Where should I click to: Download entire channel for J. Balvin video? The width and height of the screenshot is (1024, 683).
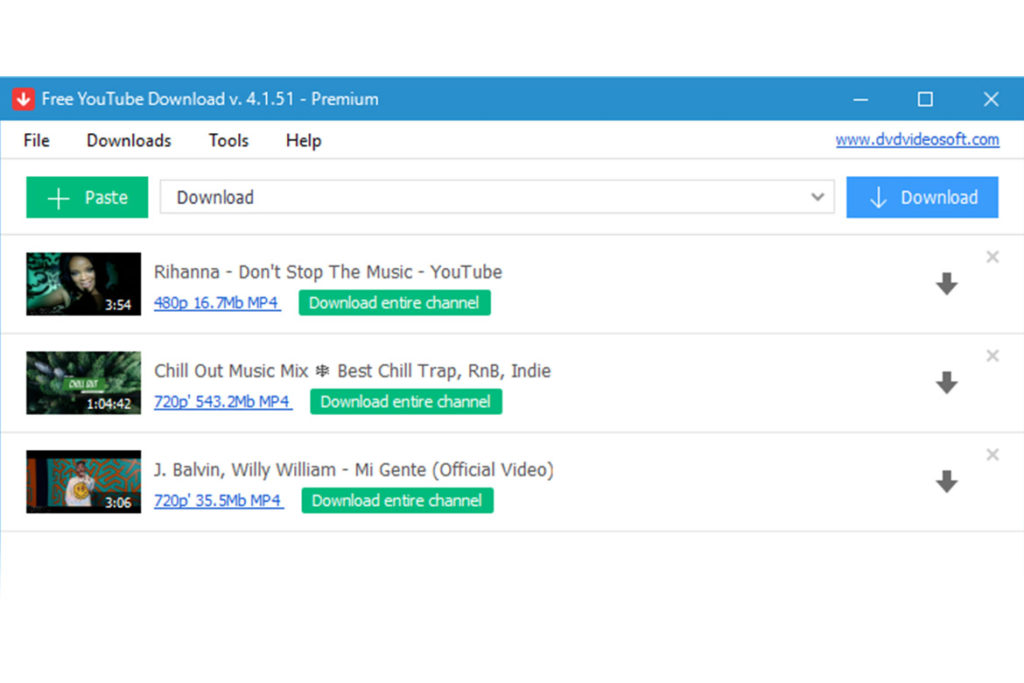coord(397,501)
